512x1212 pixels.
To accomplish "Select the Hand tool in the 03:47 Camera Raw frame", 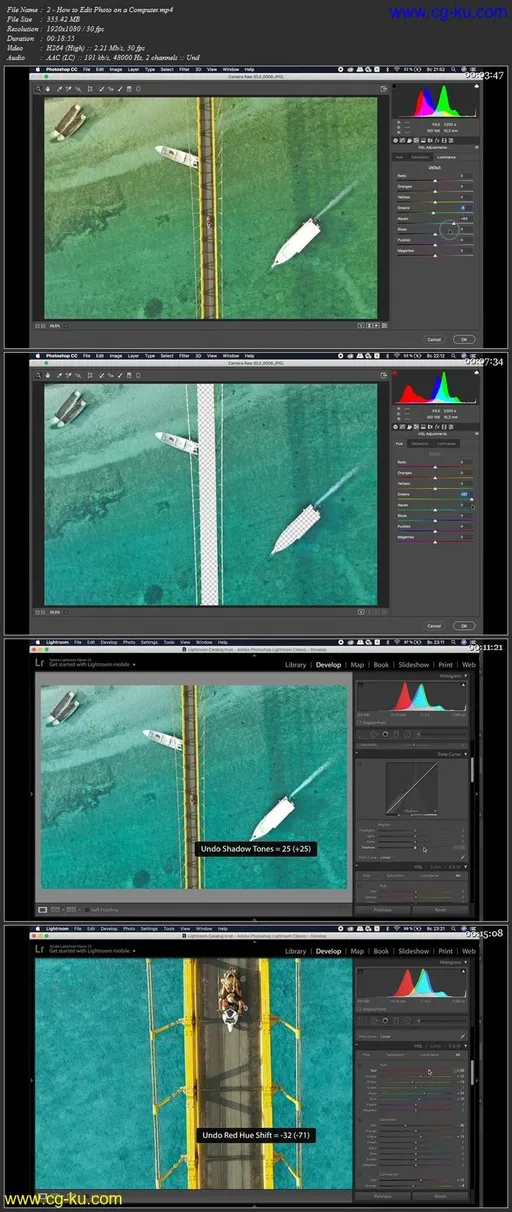I will [49, 88].
